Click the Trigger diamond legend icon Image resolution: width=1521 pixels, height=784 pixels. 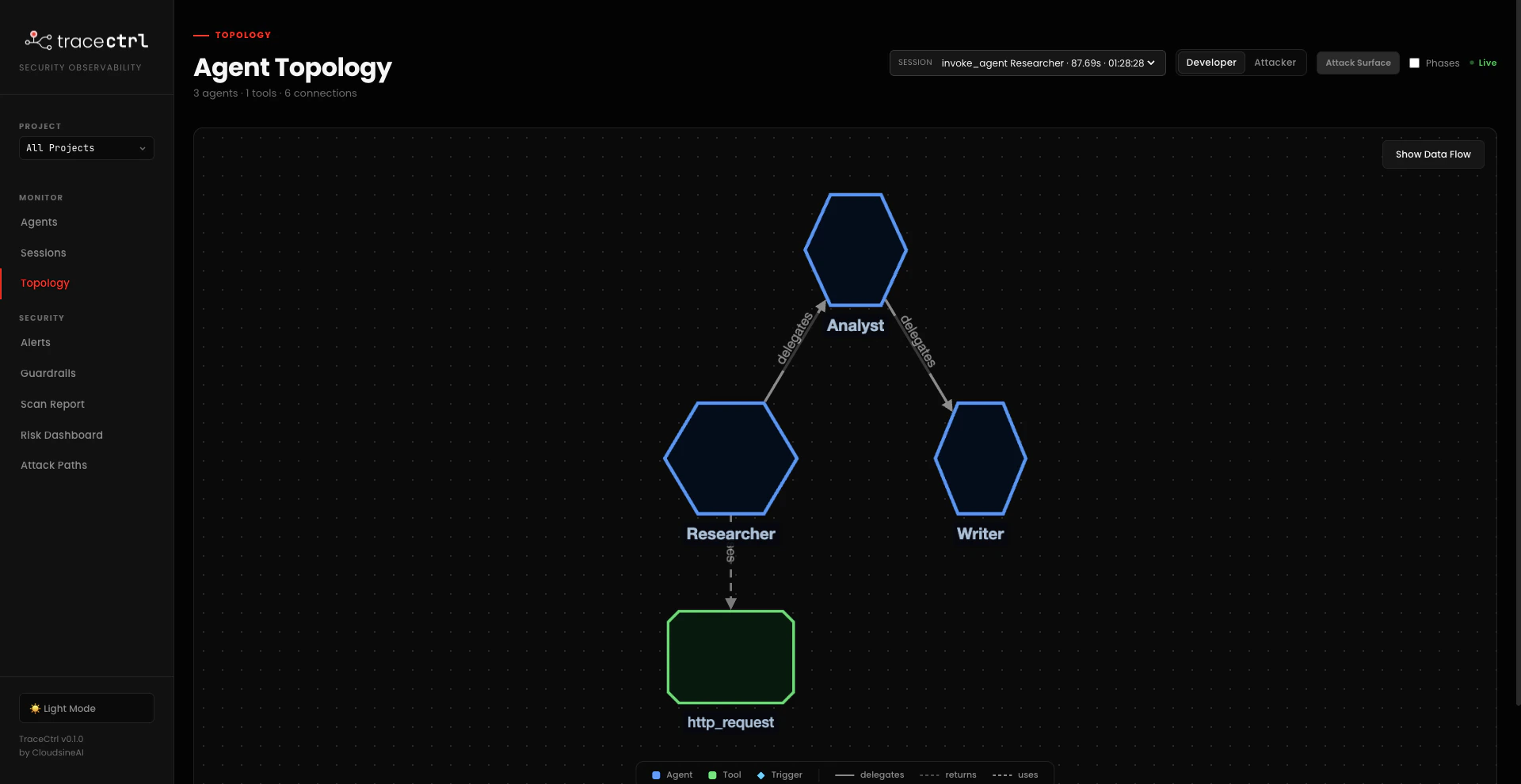click(760, 775)
